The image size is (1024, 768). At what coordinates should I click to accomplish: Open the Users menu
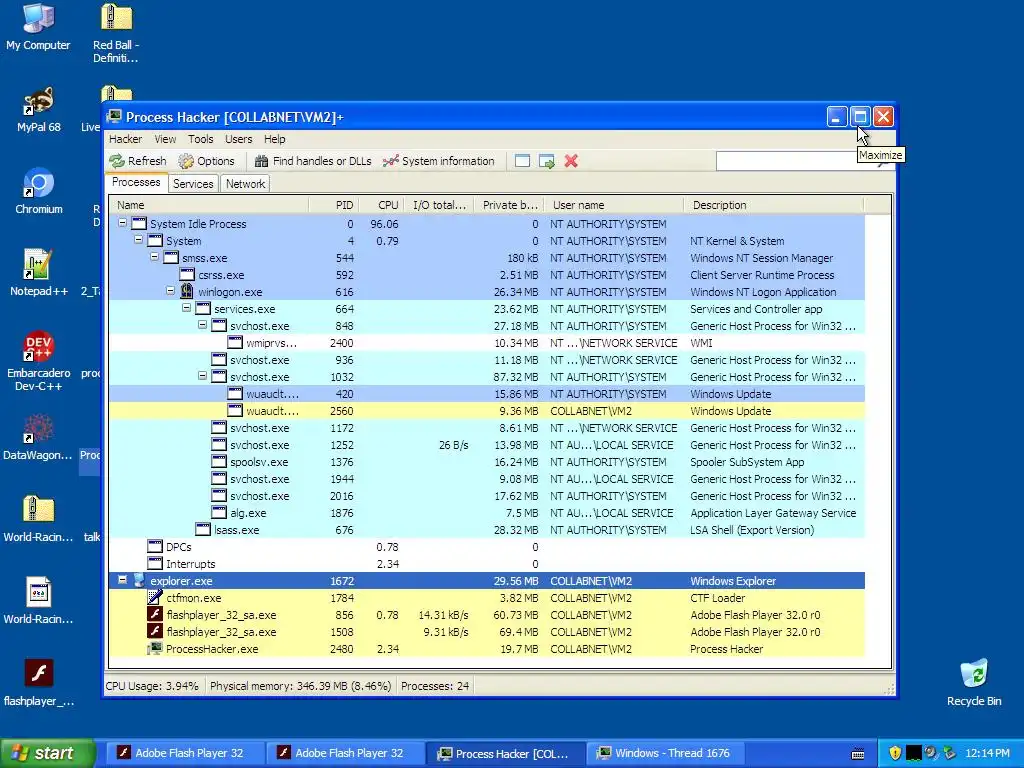[238, 139]
